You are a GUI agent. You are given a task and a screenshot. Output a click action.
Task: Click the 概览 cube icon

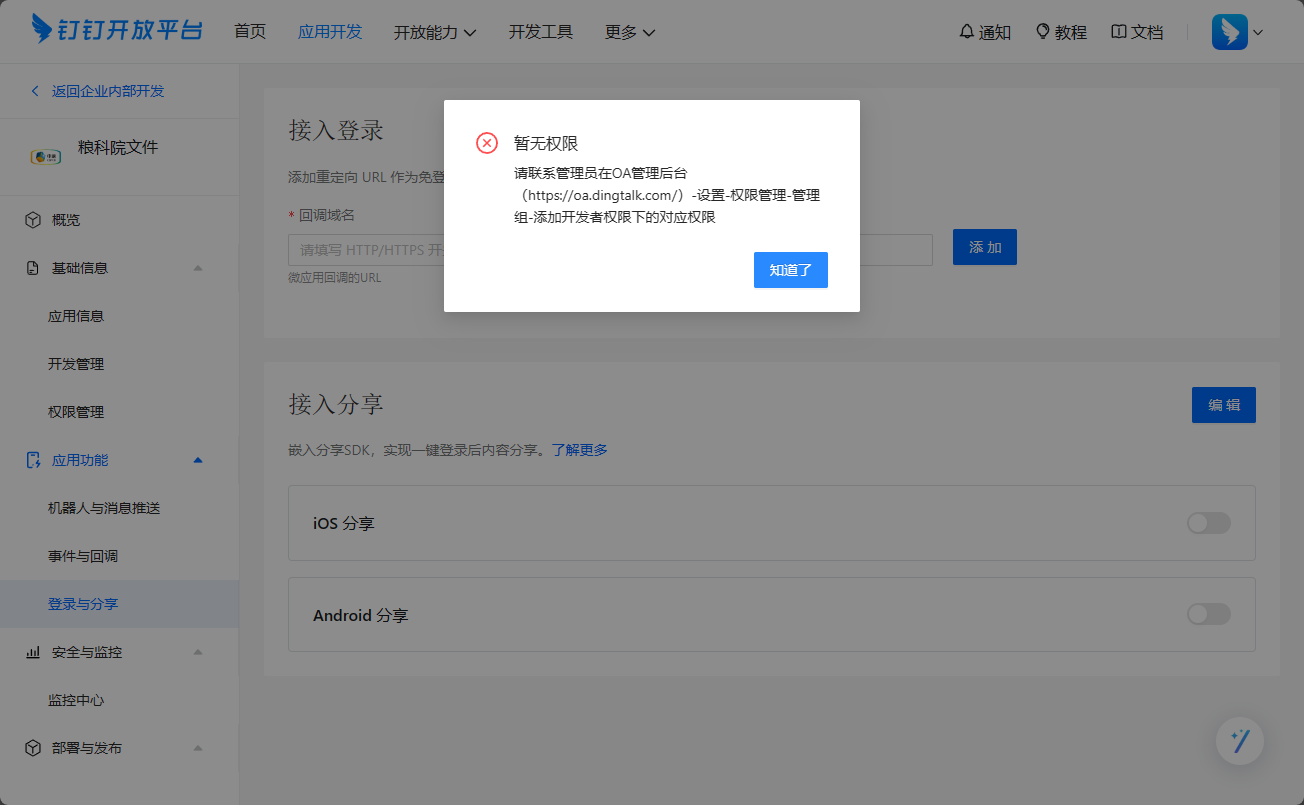click(33, 220)
